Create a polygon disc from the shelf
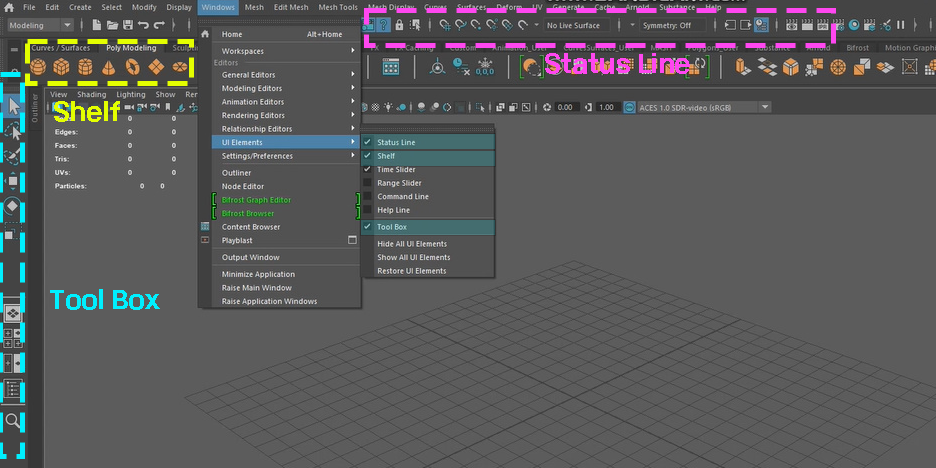Viewport: 936px width, 468px height. pyautogui.click(x=178, y=67)
